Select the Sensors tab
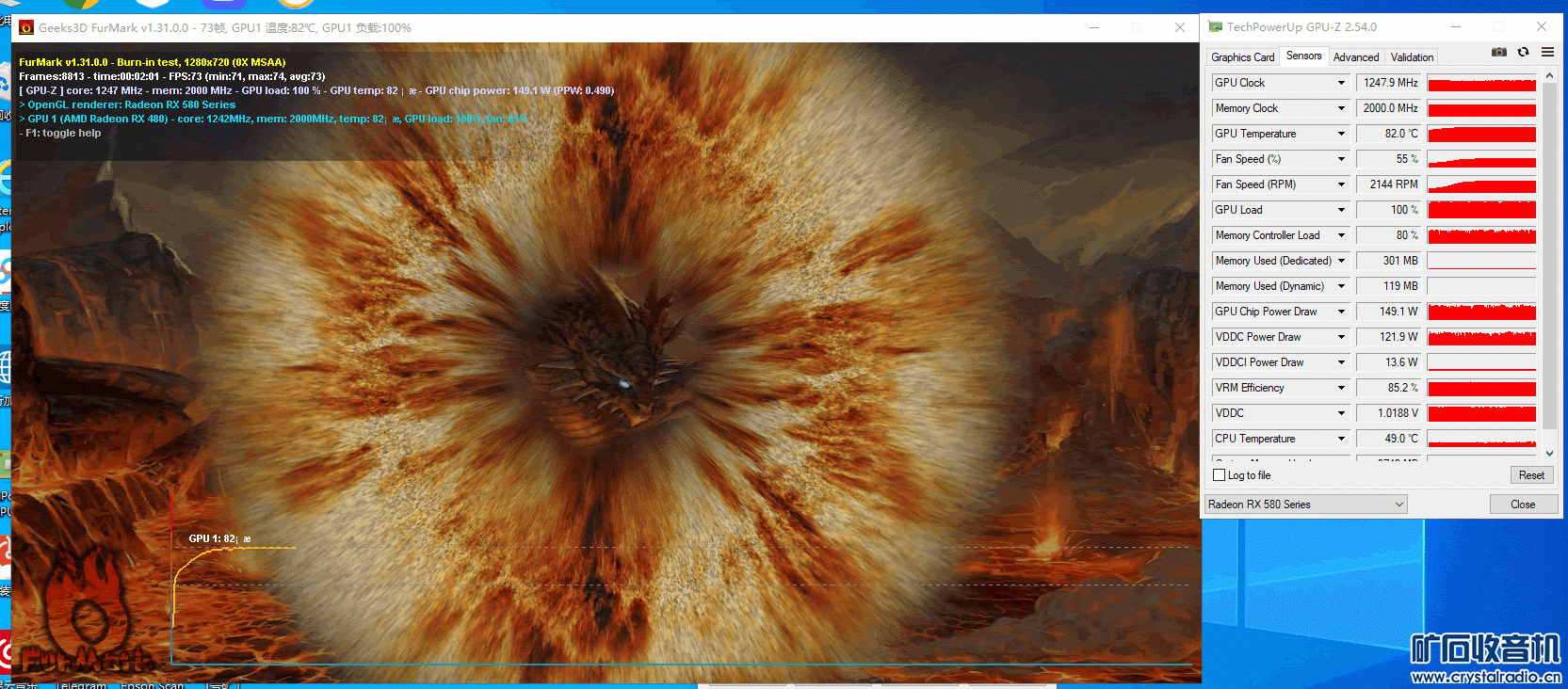Viewport: 1568px width, 689px height. point(1304,56)
